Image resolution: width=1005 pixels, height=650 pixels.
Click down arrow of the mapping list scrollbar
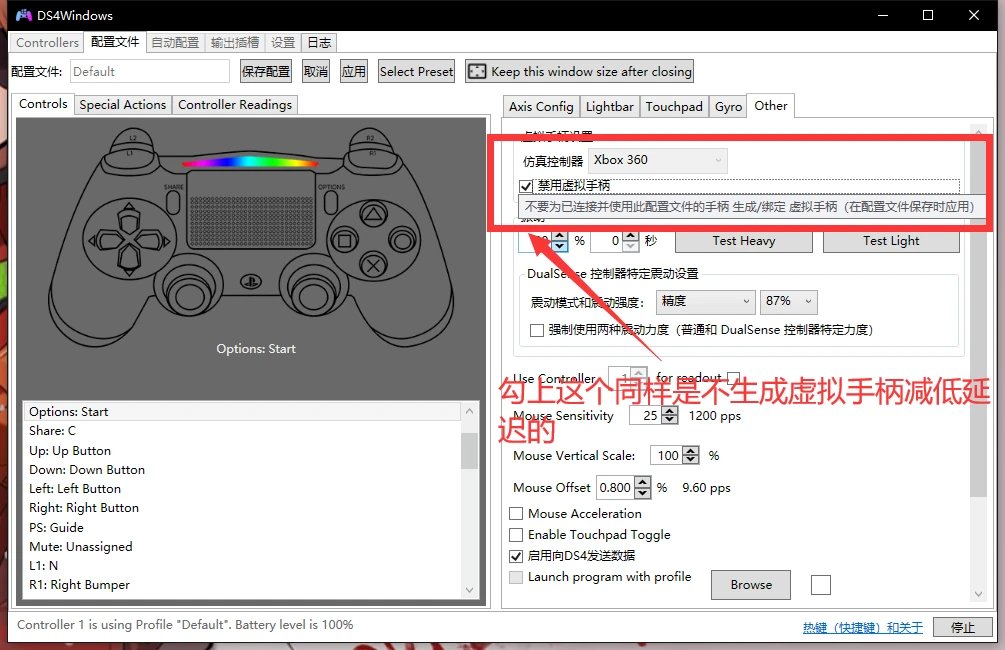coord(469,590)
